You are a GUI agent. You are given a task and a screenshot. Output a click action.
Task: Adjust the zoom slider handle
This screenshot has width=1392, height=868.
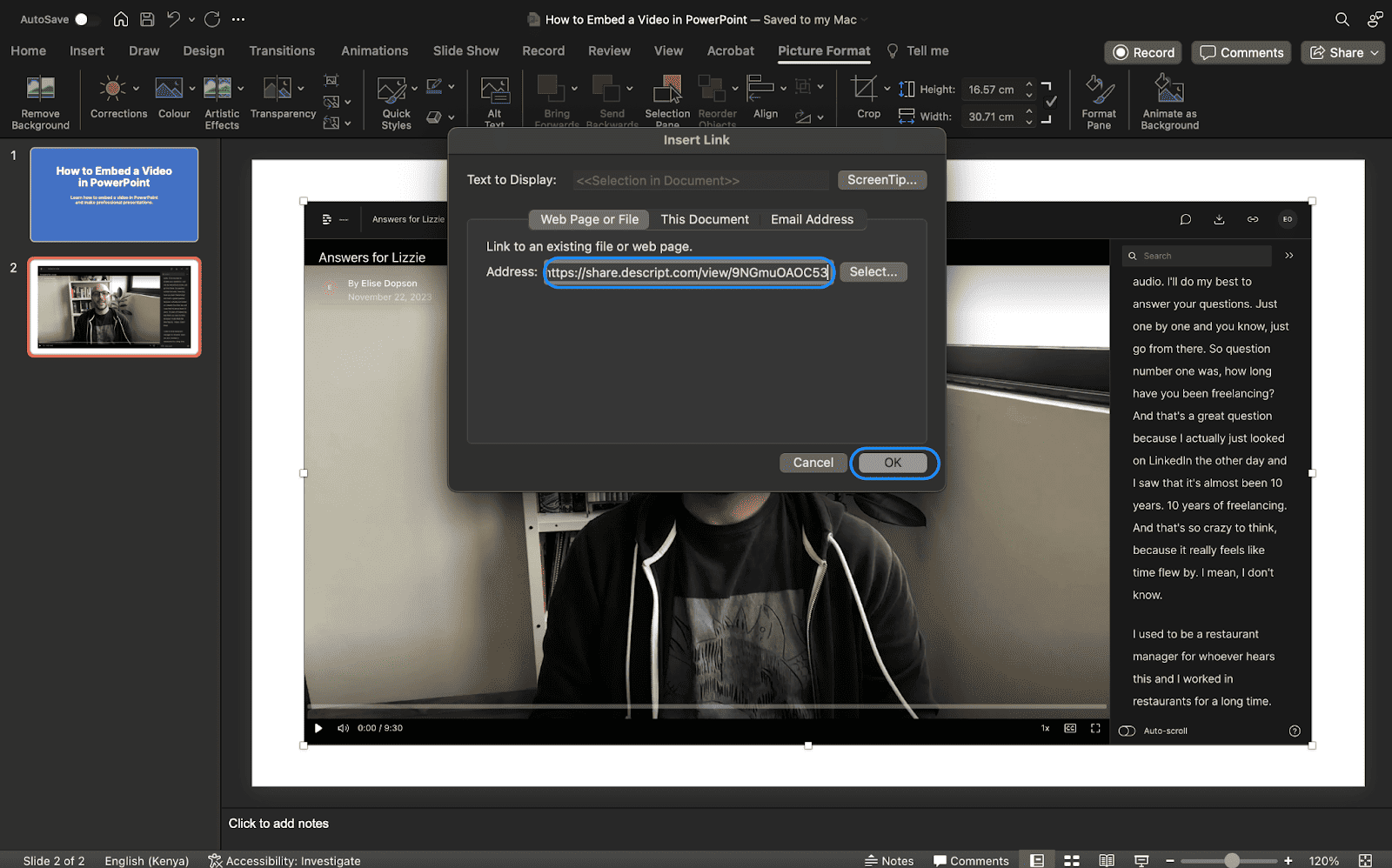click(x=1232, y=860)
